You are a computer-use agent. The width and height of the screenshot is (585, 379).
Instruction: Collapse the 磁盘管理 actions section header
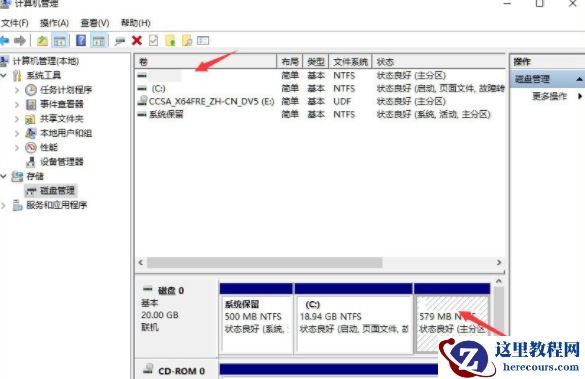tap(579, 79)
